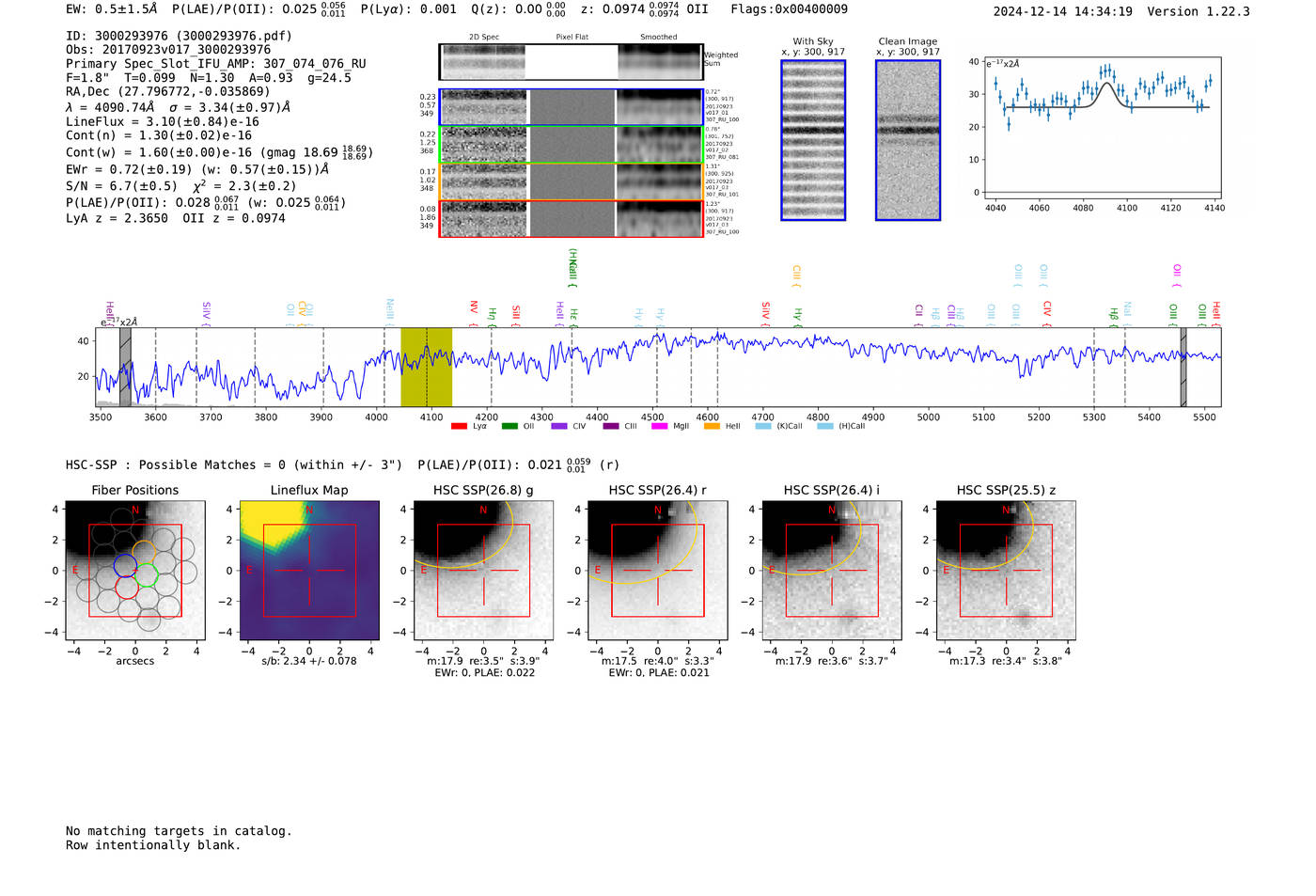This screenshot has height=896, width=1316.
Task: Click the red fiber circle in Fiber Positions
Action: point(126,588)
